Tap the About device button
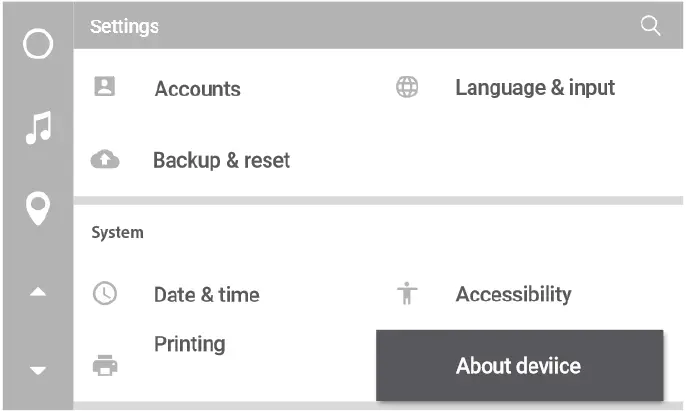This screenshot has width=686, height=411. tap(519, 366)
